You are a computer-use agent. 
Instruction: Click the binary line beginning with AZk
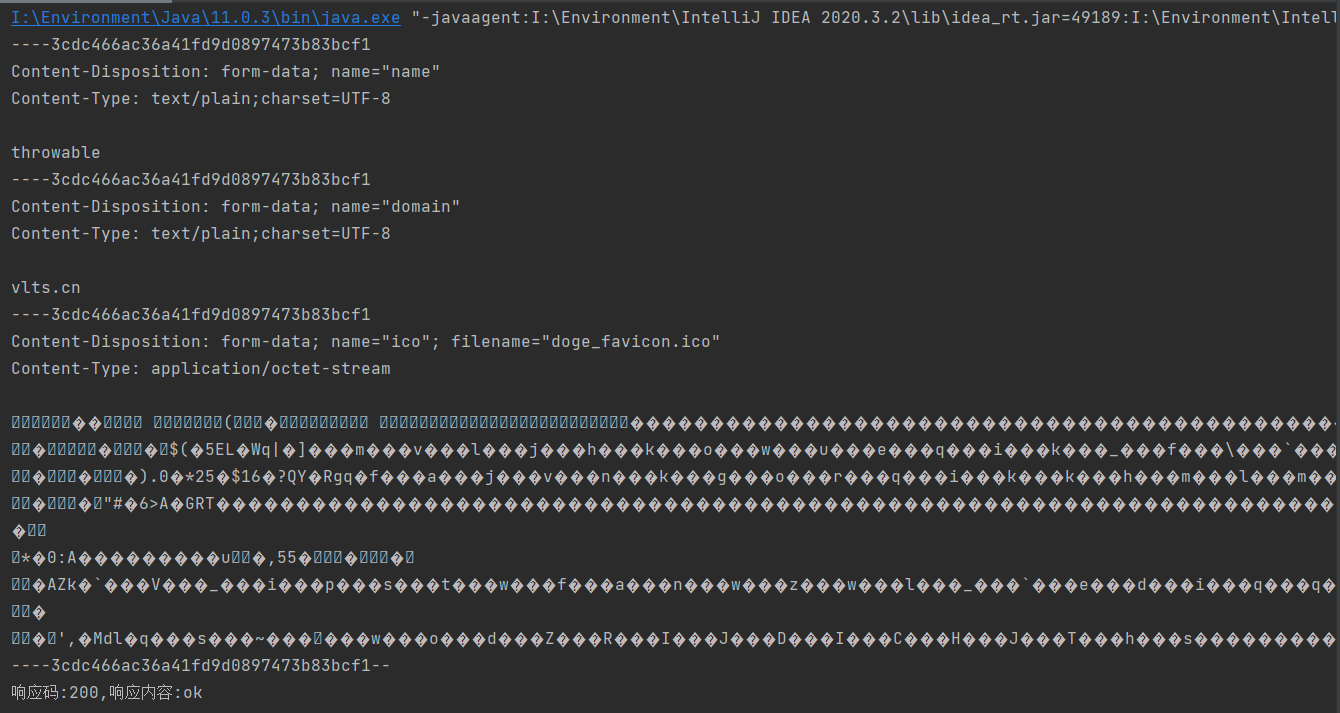[x=675, y=585]
